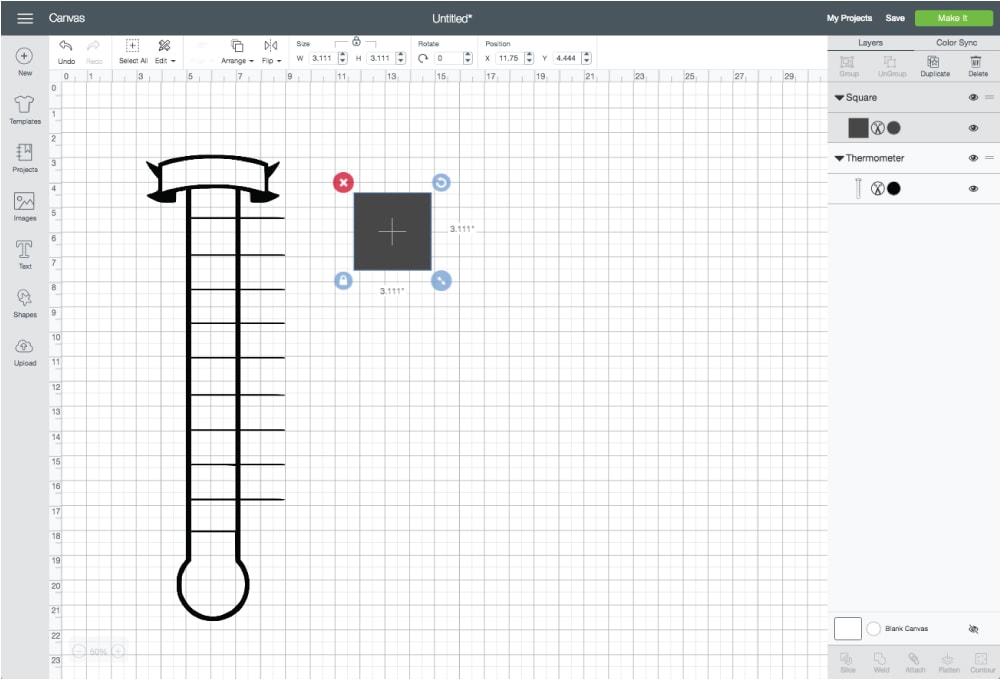The height and width of the screenshot is (679, 1000).
Task: Delete the square using red X handle
Action: click(x=343, y=182)
